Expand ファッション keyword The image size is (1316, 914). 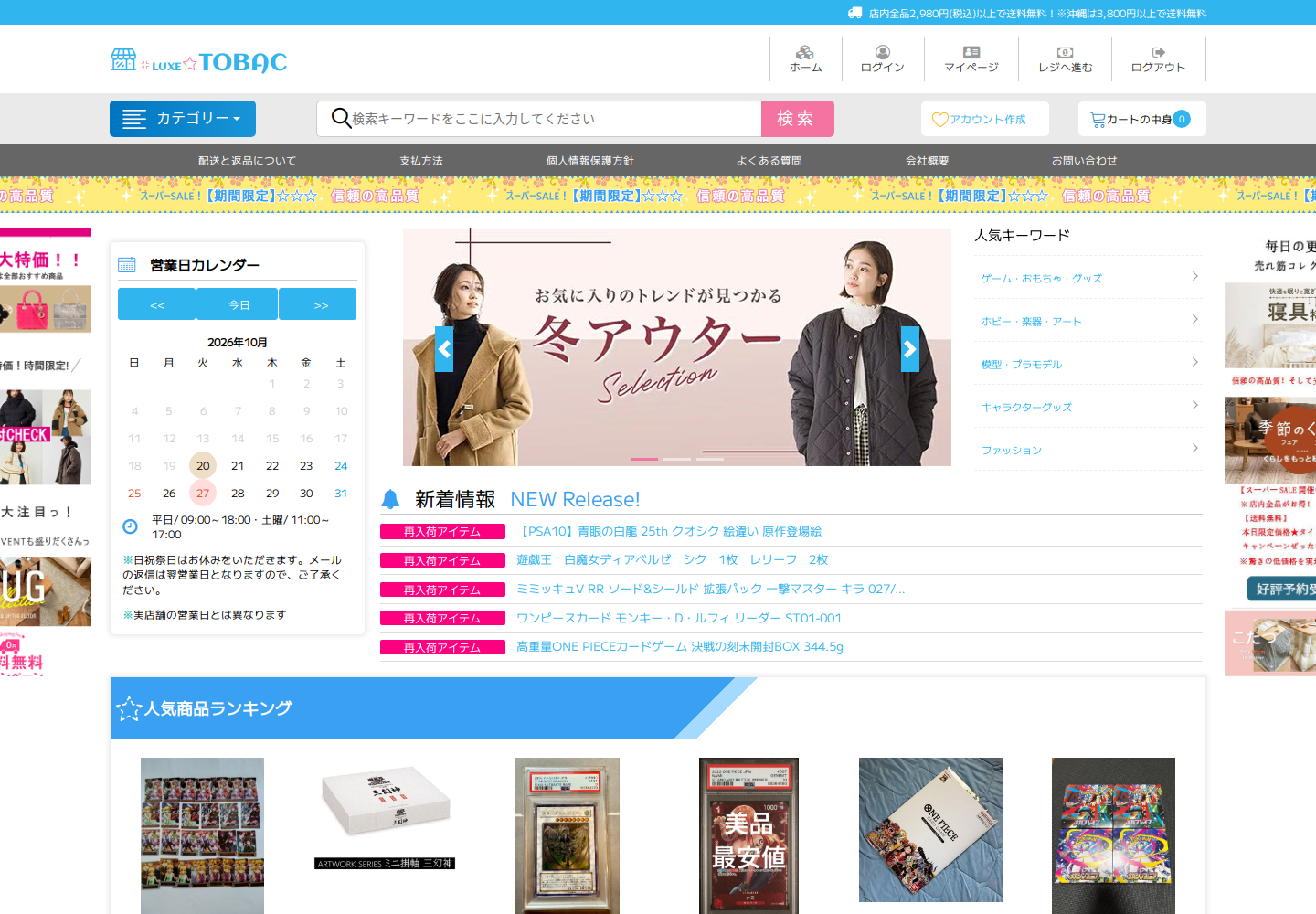point(1088,449)
